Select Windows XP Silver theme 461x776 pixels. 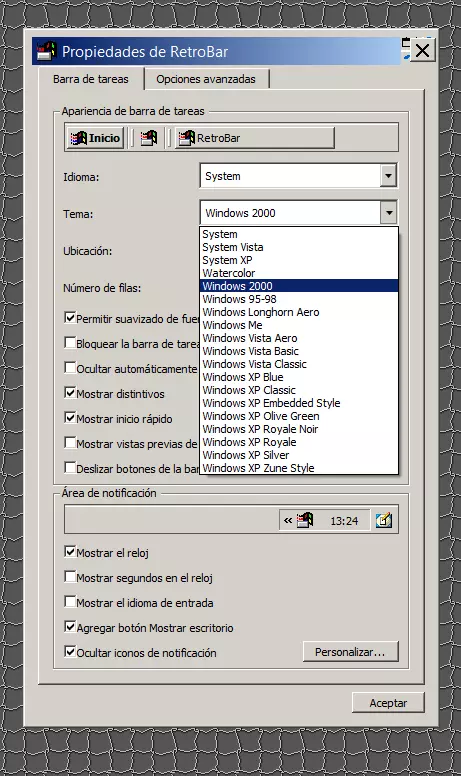click(299, 455)
